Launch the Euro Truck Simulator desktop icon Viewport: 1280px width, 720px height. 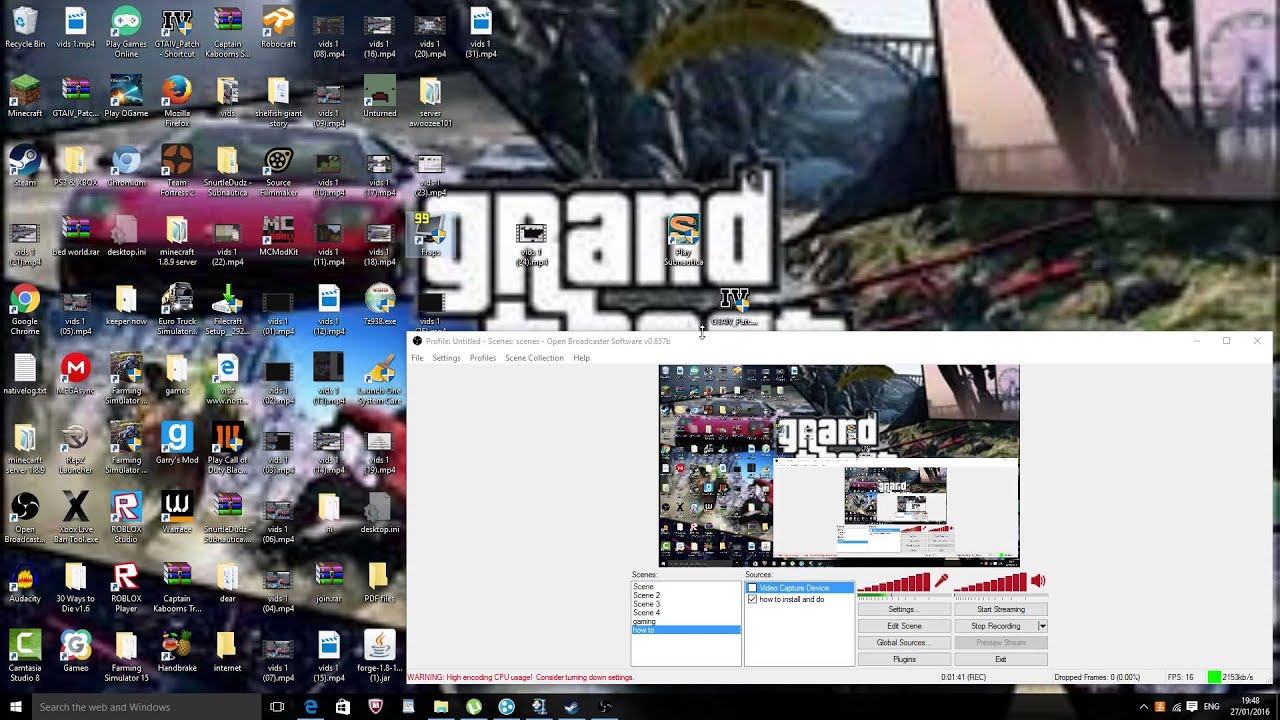click(177, 310)
